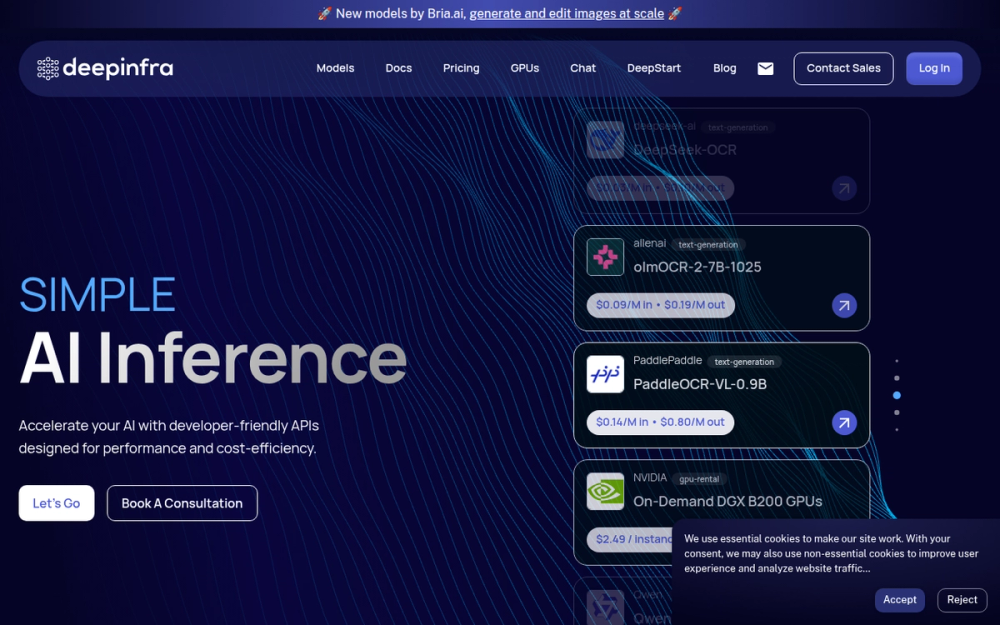Image resolution: width=1000 pixels, height=625 pixels.
Task: Click text-generation tag on PaddlePaddle card
Action: point(744,362)
